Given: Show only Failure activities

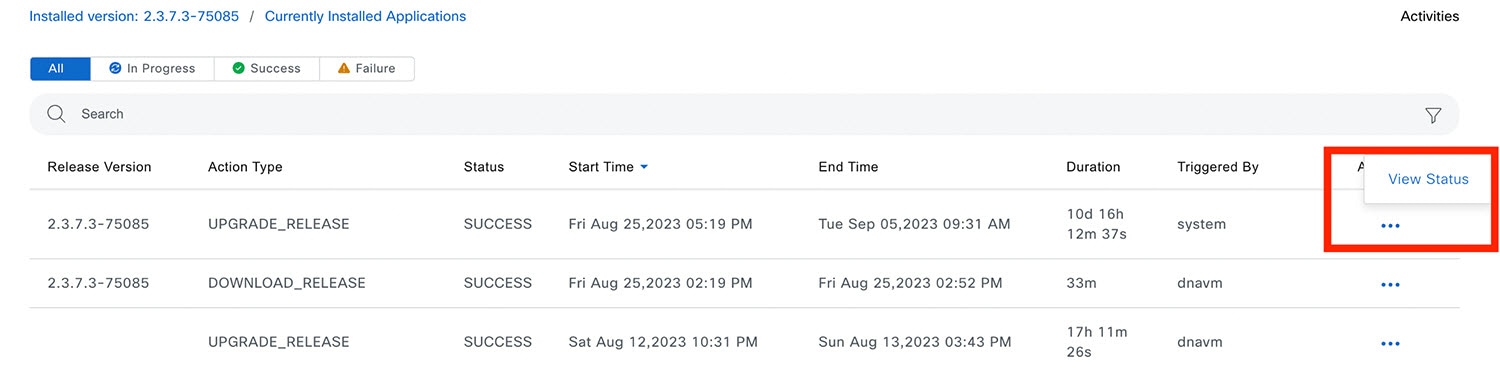Looking at the screenshot, I should point(367,68).
